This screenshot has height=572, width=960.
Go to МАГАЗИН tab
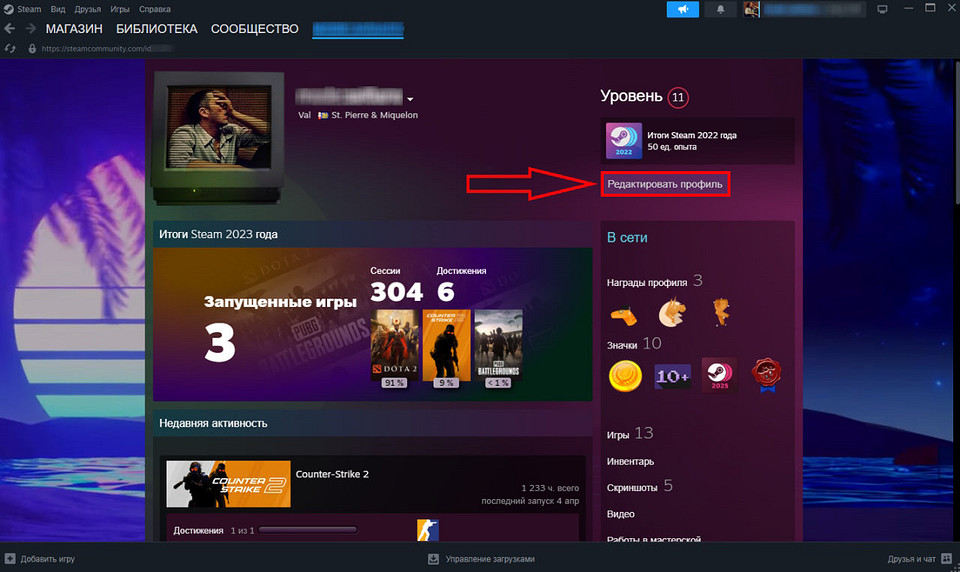pos(74,29)
